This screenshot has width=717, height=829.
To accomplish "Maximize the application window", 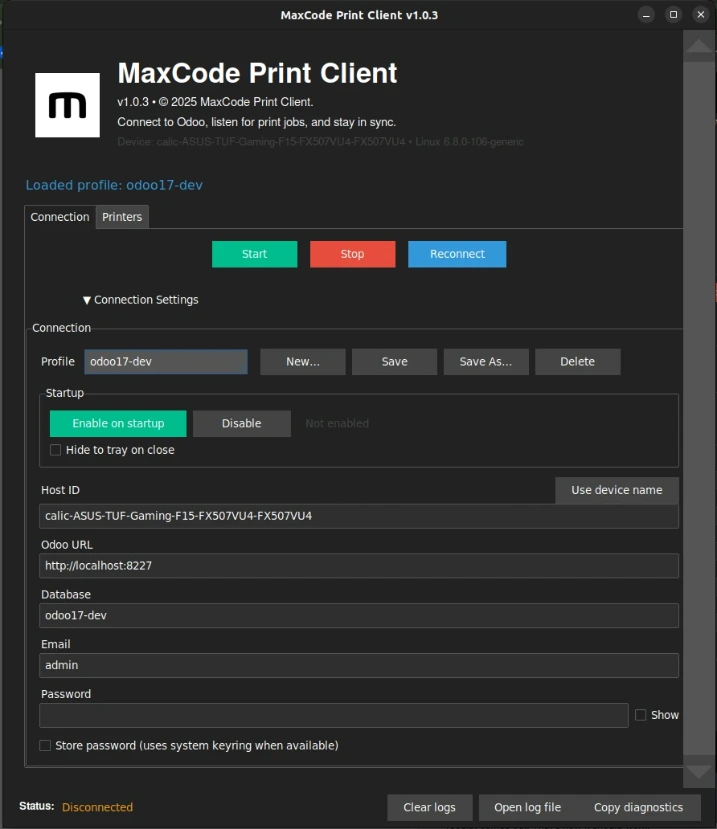I will 673,15.
